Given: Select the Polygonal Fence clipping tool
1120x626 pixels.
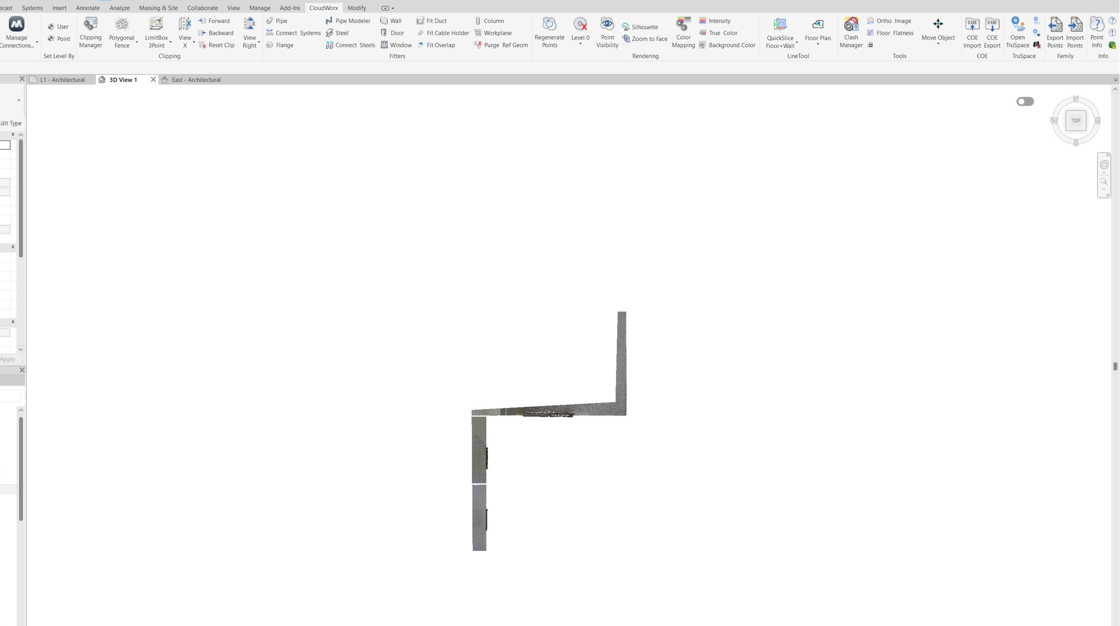Looking at the screenshot, I should click(x=121, y=31).
